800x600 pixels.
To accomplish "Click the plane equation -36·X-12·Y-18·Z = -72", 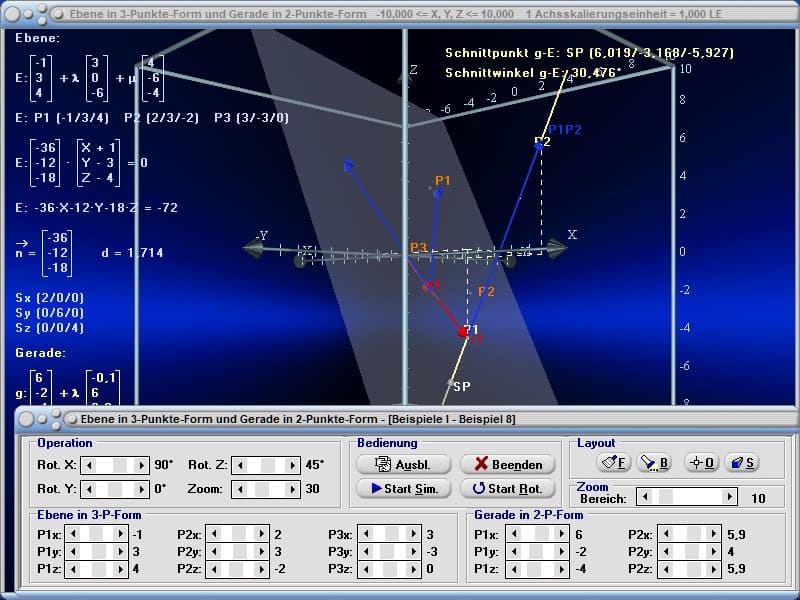I will [x=96, y=208].
